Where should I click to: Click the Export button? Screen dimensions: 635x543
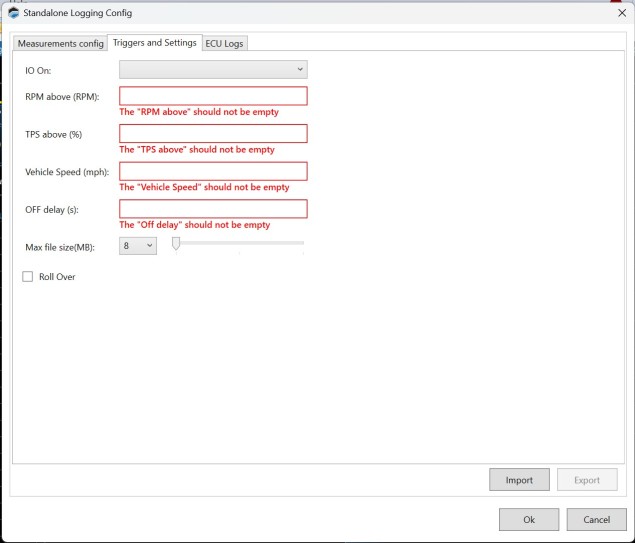tap(587, 480)
